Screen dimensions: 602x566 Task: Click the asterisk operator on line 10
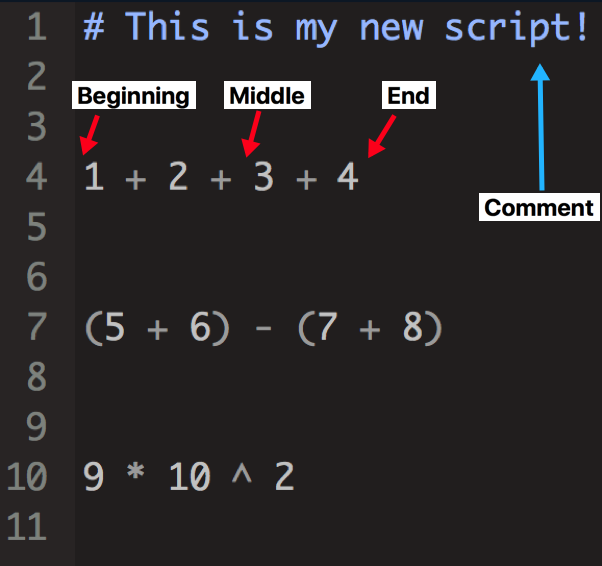coord(136,478)
